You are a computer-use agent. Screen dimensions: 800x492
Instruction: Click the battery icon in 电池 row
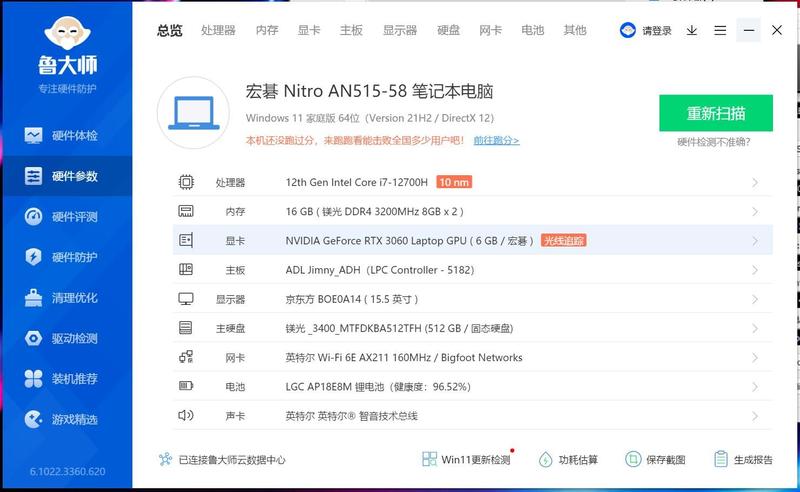pyautogui.click(x=186, y=386)
